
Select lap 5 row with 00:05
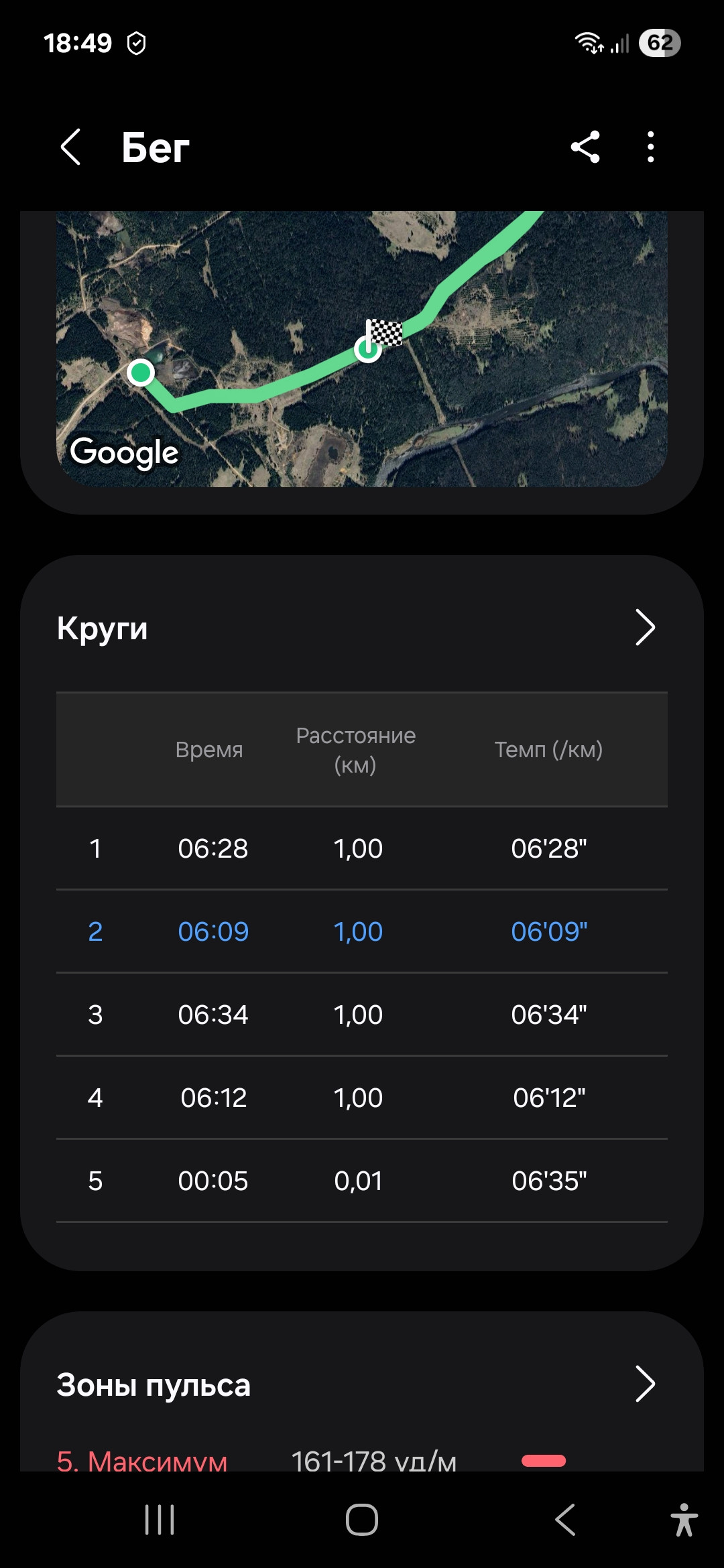(362, 1181)
